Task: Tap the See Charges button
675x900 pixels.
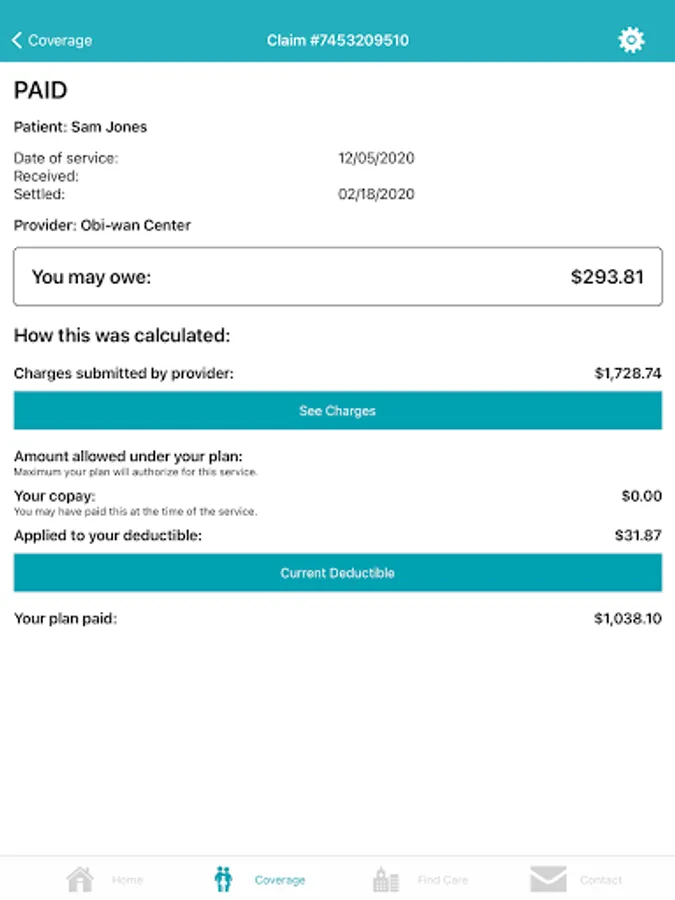Action: click(x=338, y=410)
